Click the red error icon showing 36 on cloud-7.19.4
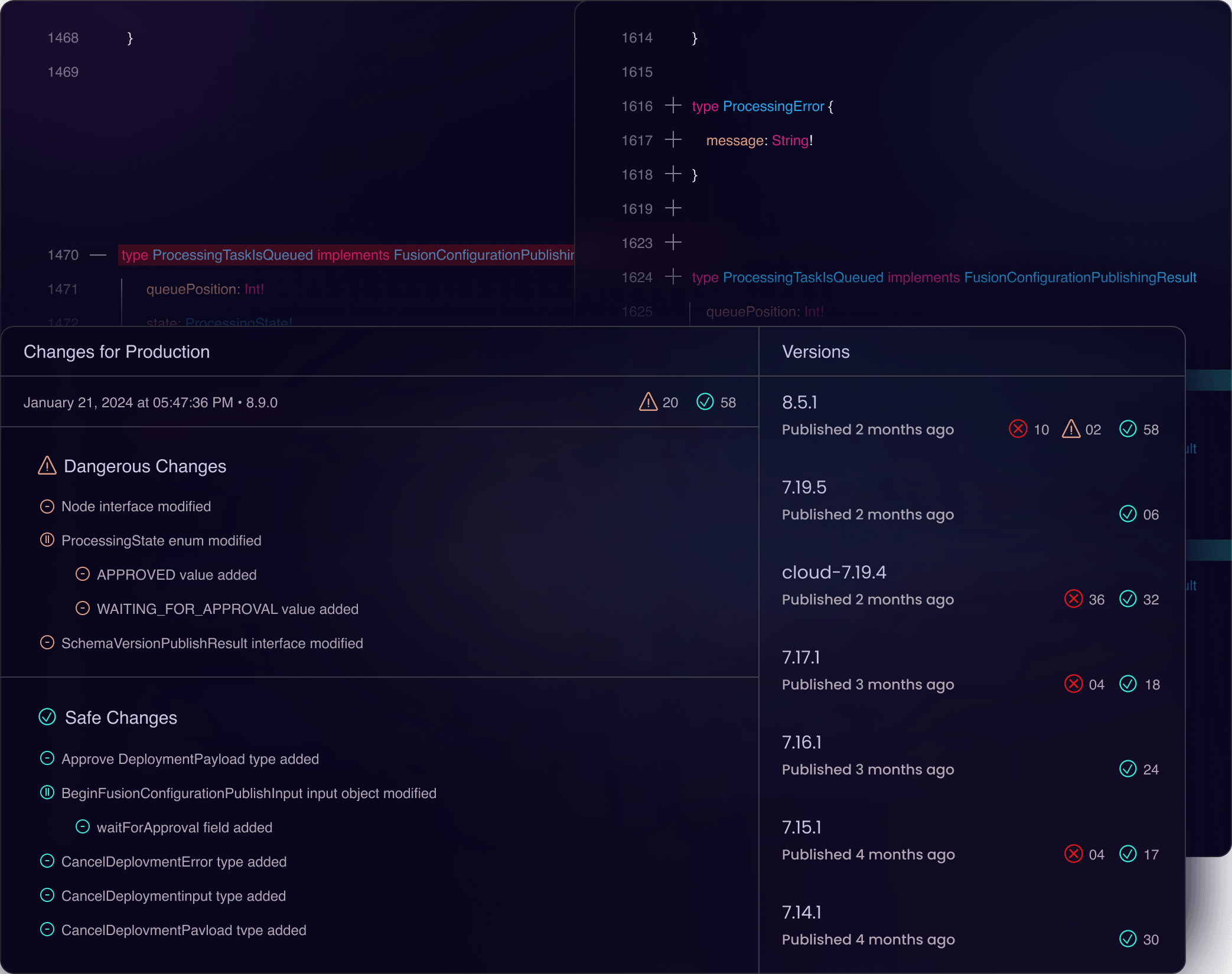Image resolution: width=1232 pixels, height=974 pixels. (1074, 599)
